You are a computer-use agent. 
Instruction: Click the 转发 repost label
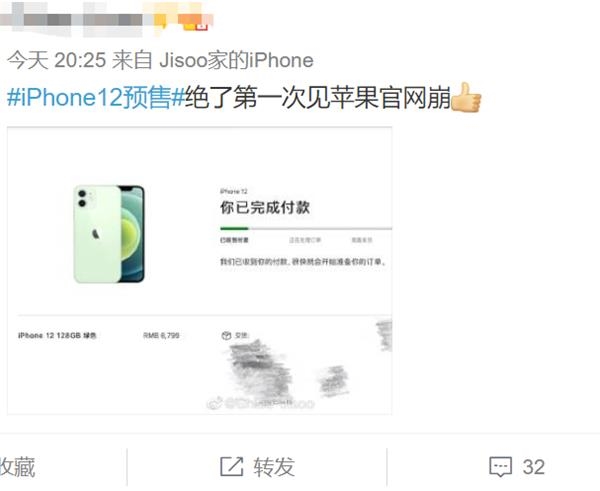point(274,467)
